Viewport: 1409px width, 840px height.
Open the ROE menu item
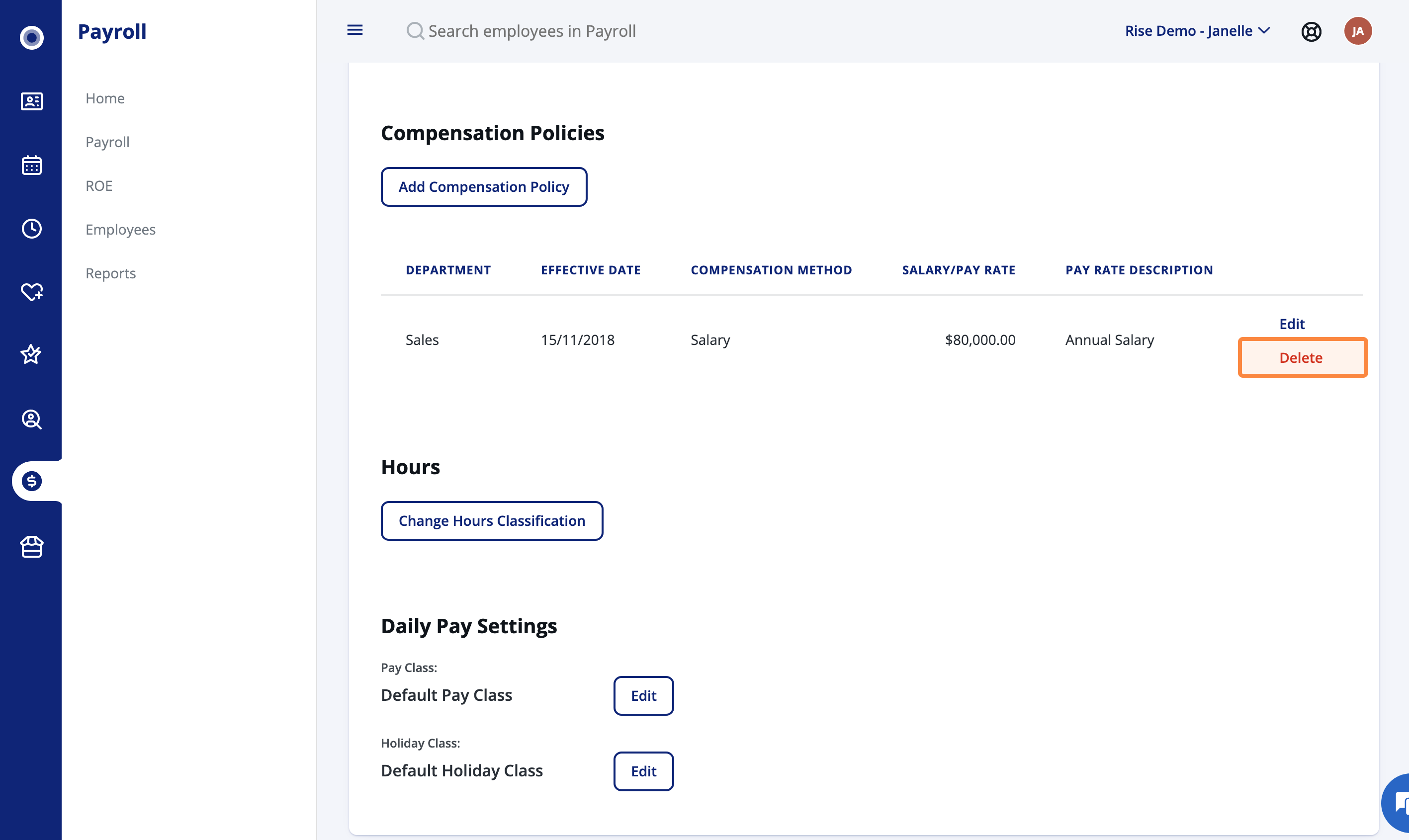click(x=99, y=186)
